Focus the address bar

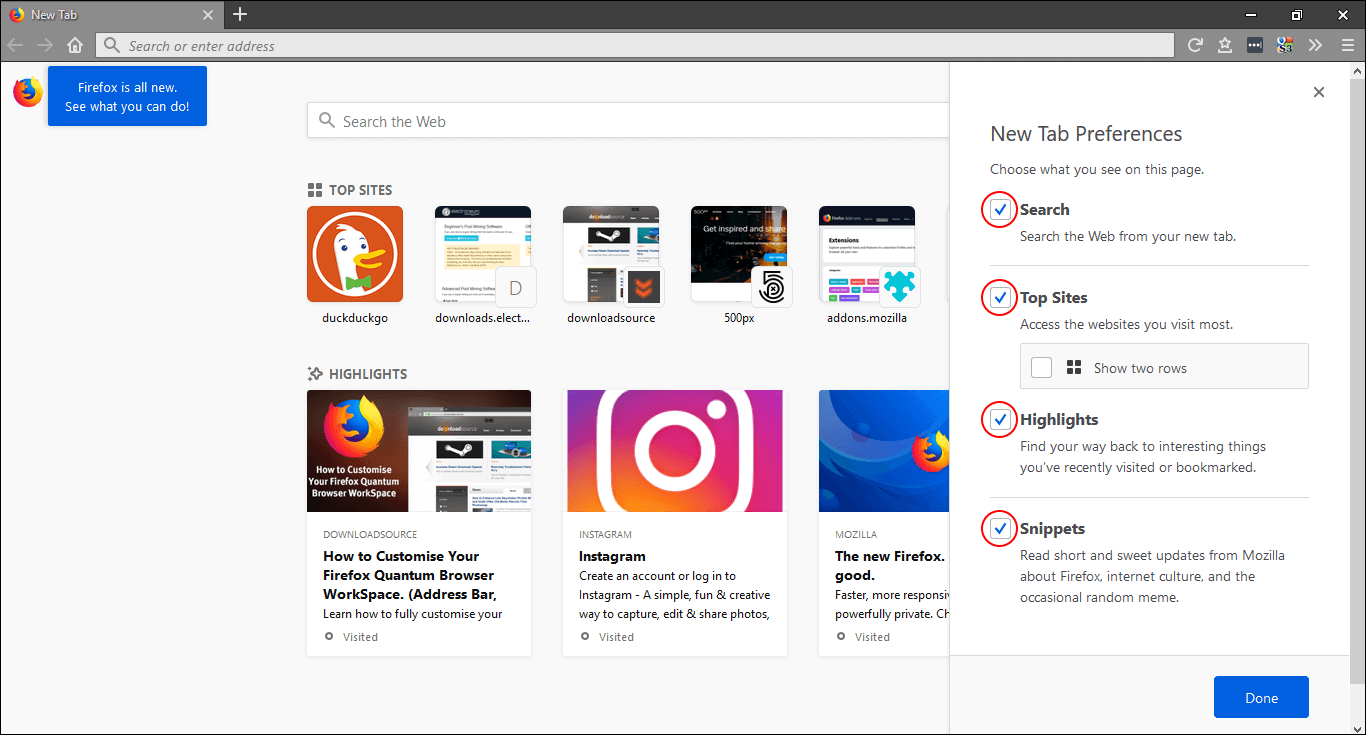tap(635, 45)
